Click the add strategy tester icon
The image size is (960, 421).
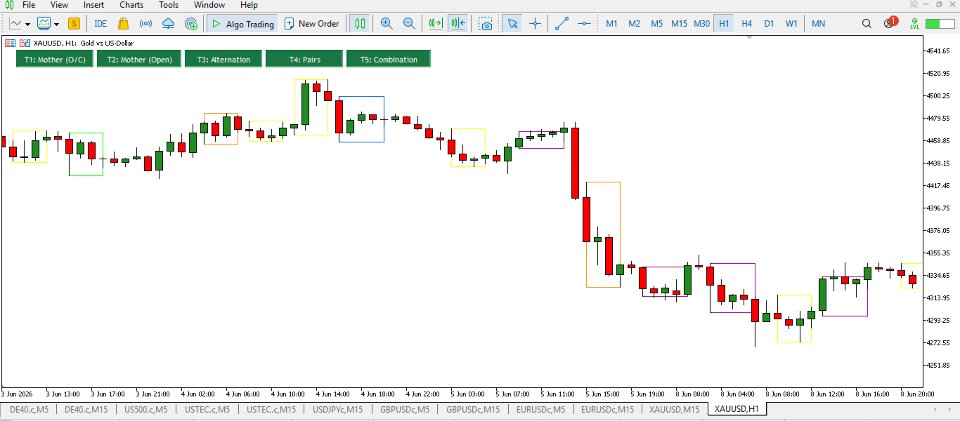[x=191, y=24]
